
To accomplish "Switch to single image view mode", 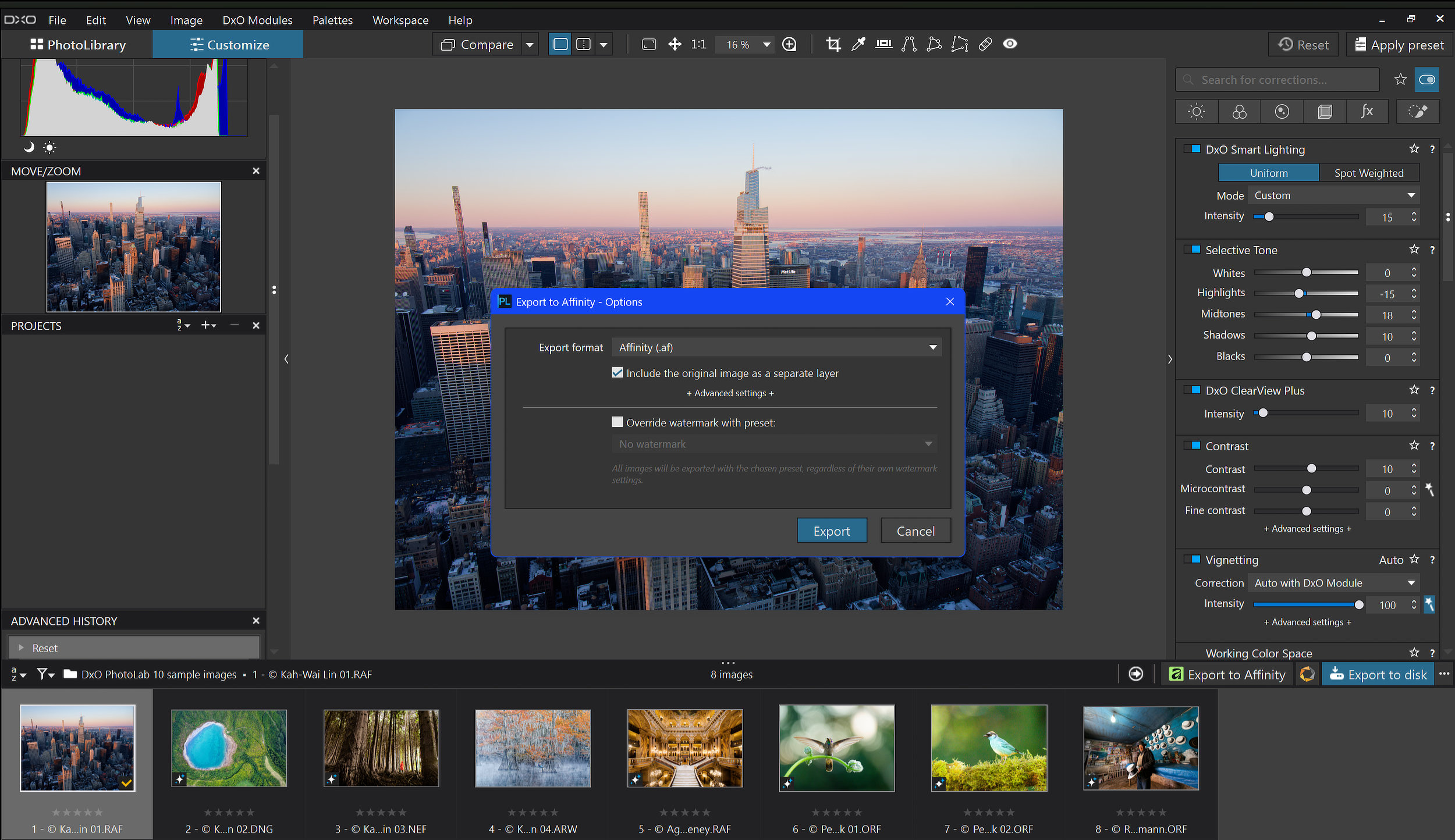I will click(560, 44).
